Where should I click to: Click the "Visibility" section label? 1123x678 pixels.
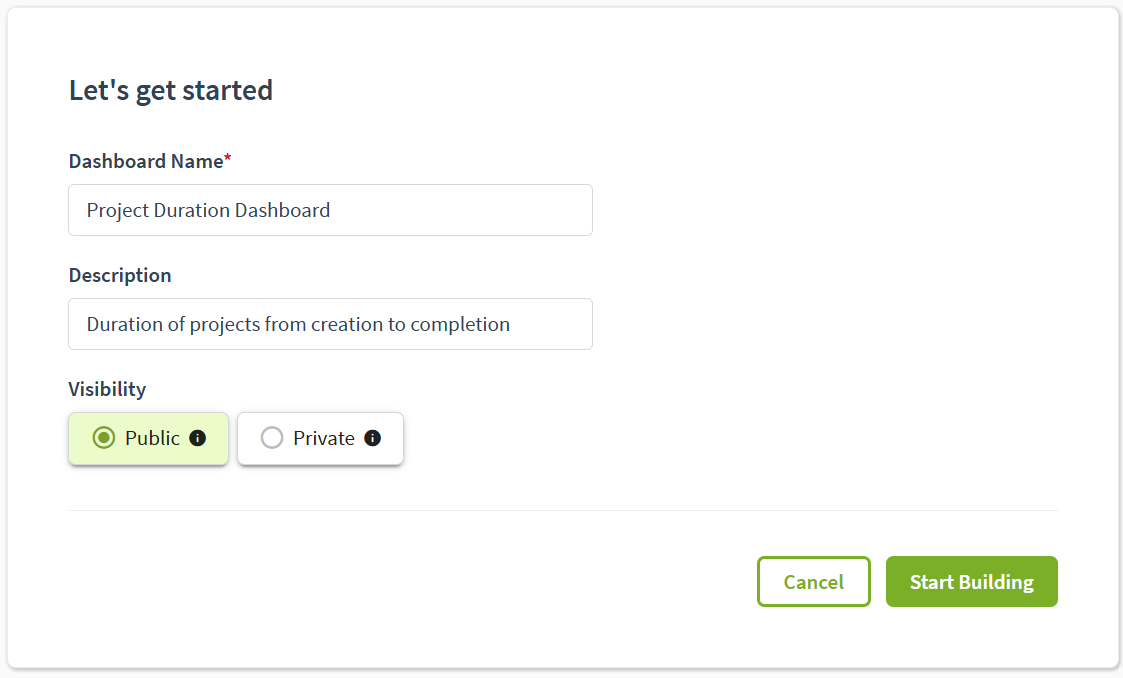coord(107,389)
